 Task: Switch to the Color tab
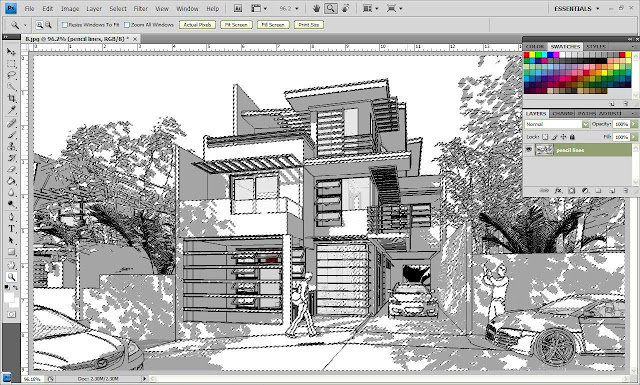[535, 47]
